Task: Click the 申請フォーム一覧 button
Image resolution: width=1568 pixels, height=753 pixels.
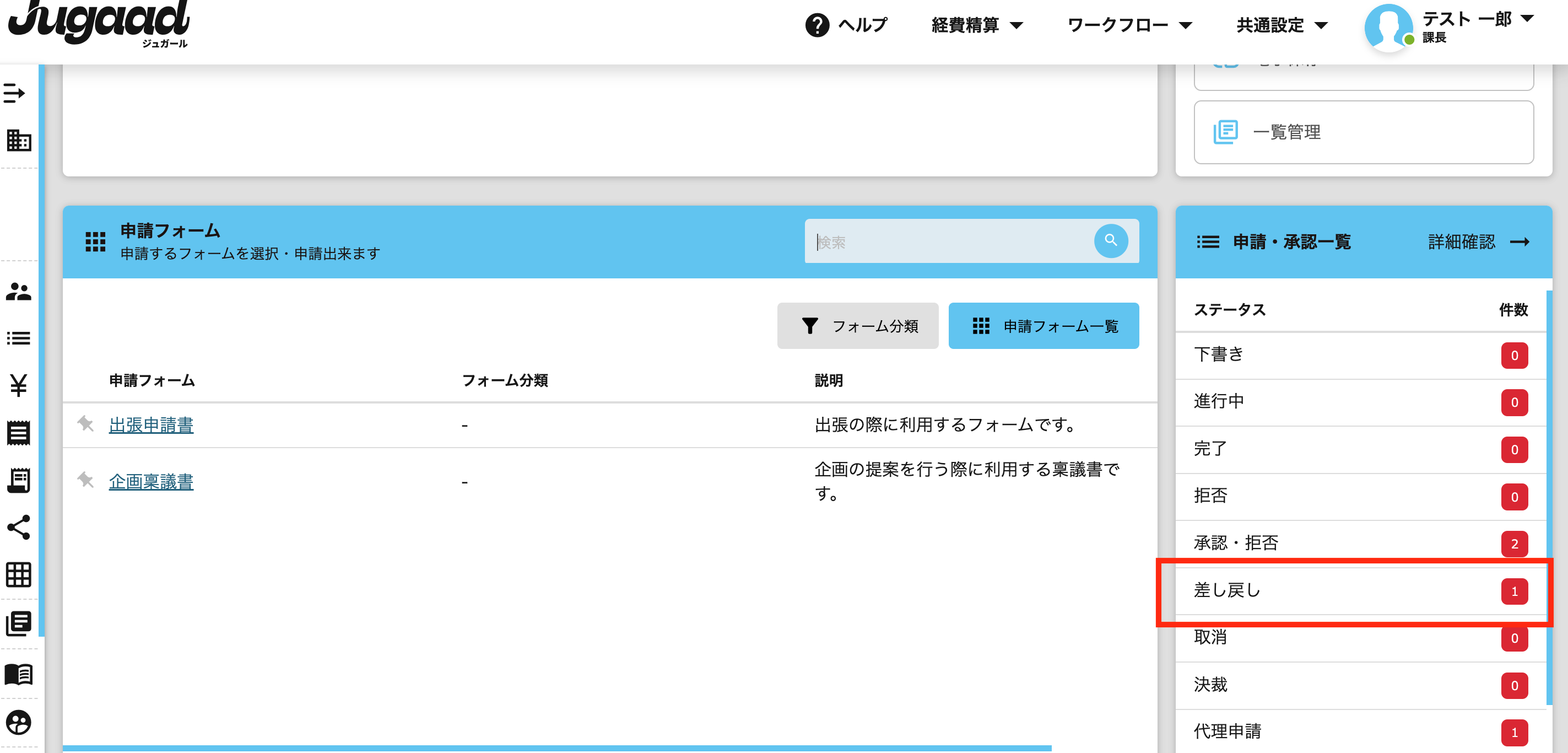Action: pos(1044,325)
